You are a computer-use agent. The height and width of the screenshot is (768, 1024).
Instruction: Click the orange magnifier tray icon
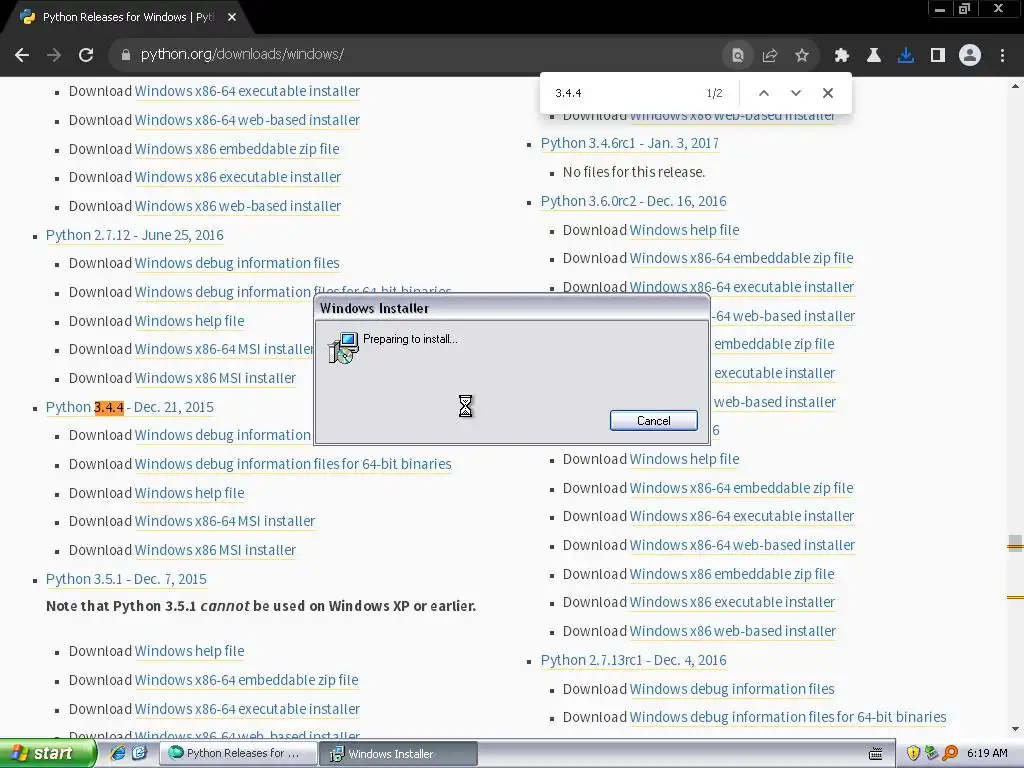tap(950, 754)
